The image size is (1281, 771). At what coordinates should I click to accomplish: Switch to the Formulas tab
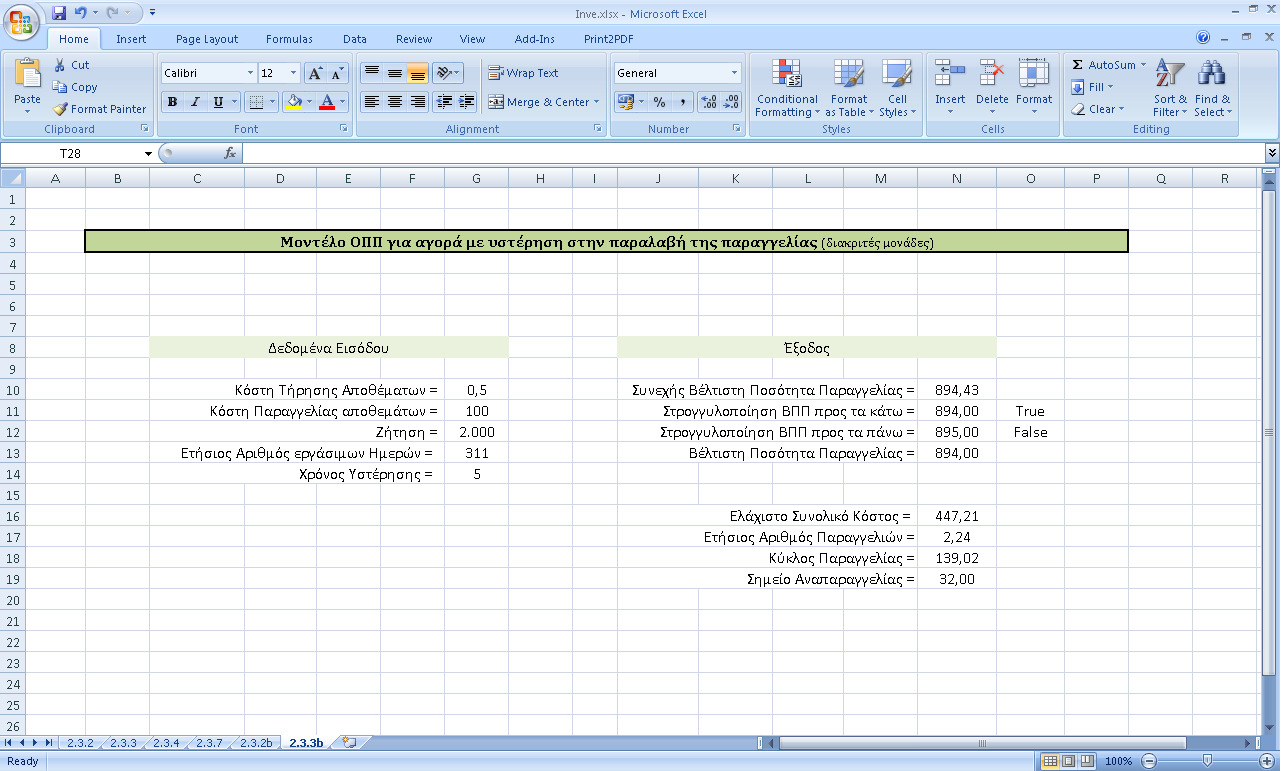[x=289, y=39]
